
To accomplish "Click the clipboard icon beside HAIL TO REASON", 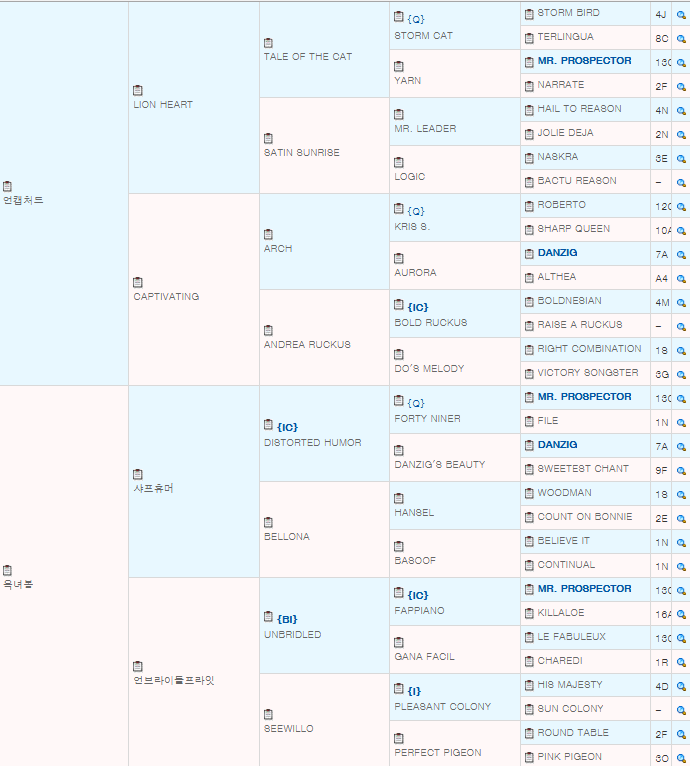I will click(x=529, y=110).
